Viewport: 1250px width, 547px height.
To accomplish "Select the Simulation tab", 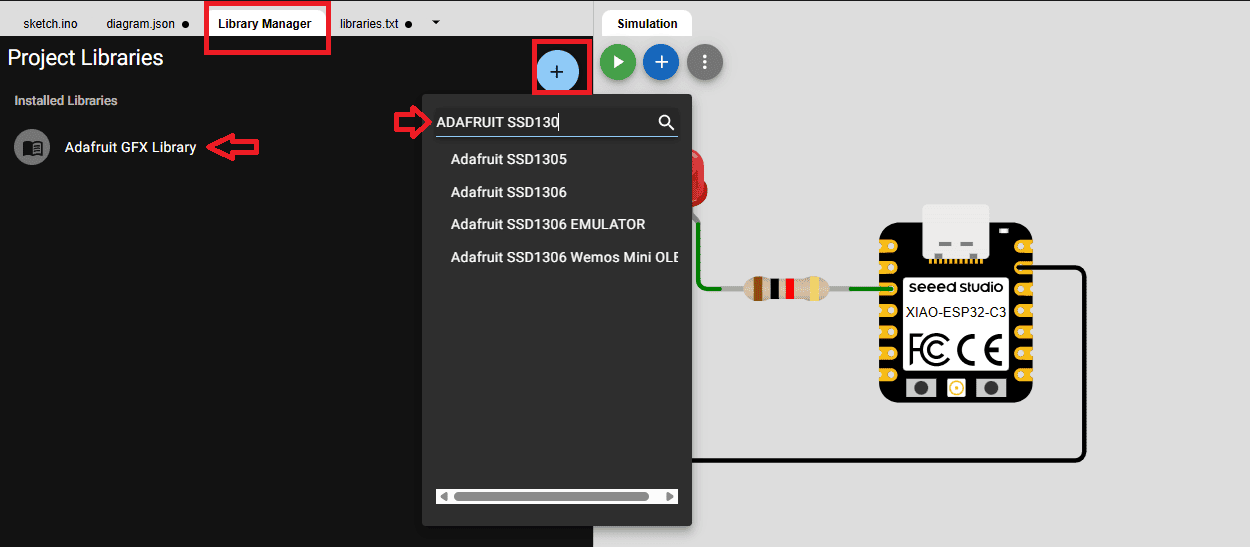I will [x=647, y=24].
